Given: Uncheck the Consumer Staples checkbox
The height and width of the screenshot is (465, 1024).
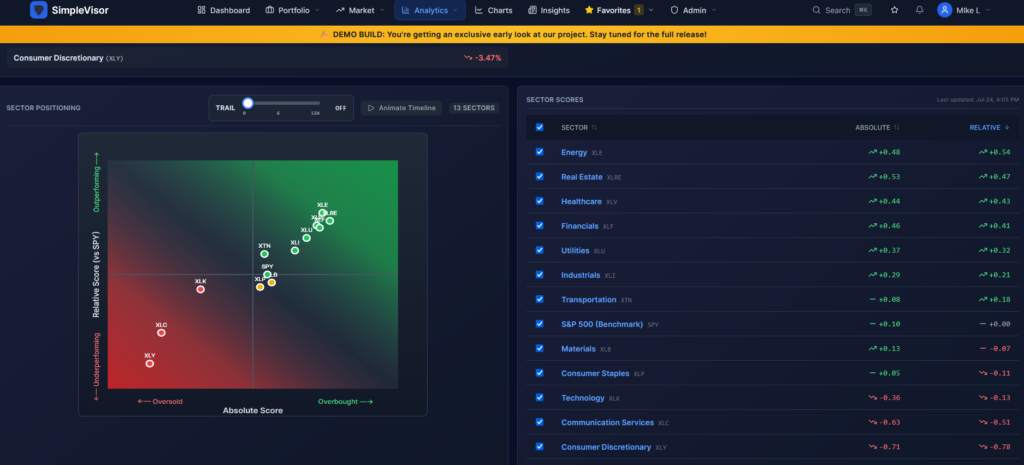Looking at the screenshot, I should coord(539,373).
